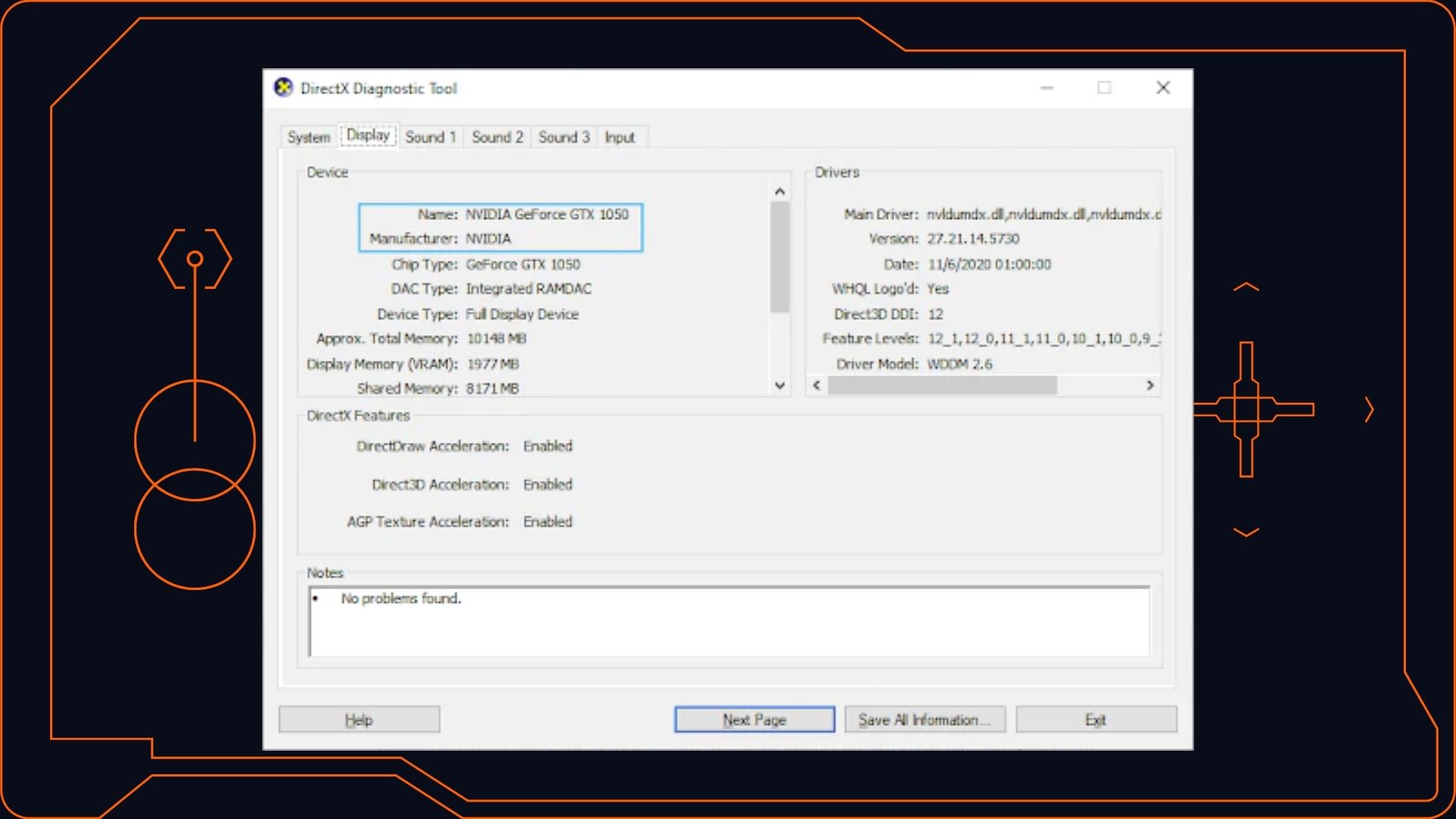The image size is (1456, 819).
Task: Click the Driver Model value 'WDDM 2.6'
Action: click(x=959, y=364)
